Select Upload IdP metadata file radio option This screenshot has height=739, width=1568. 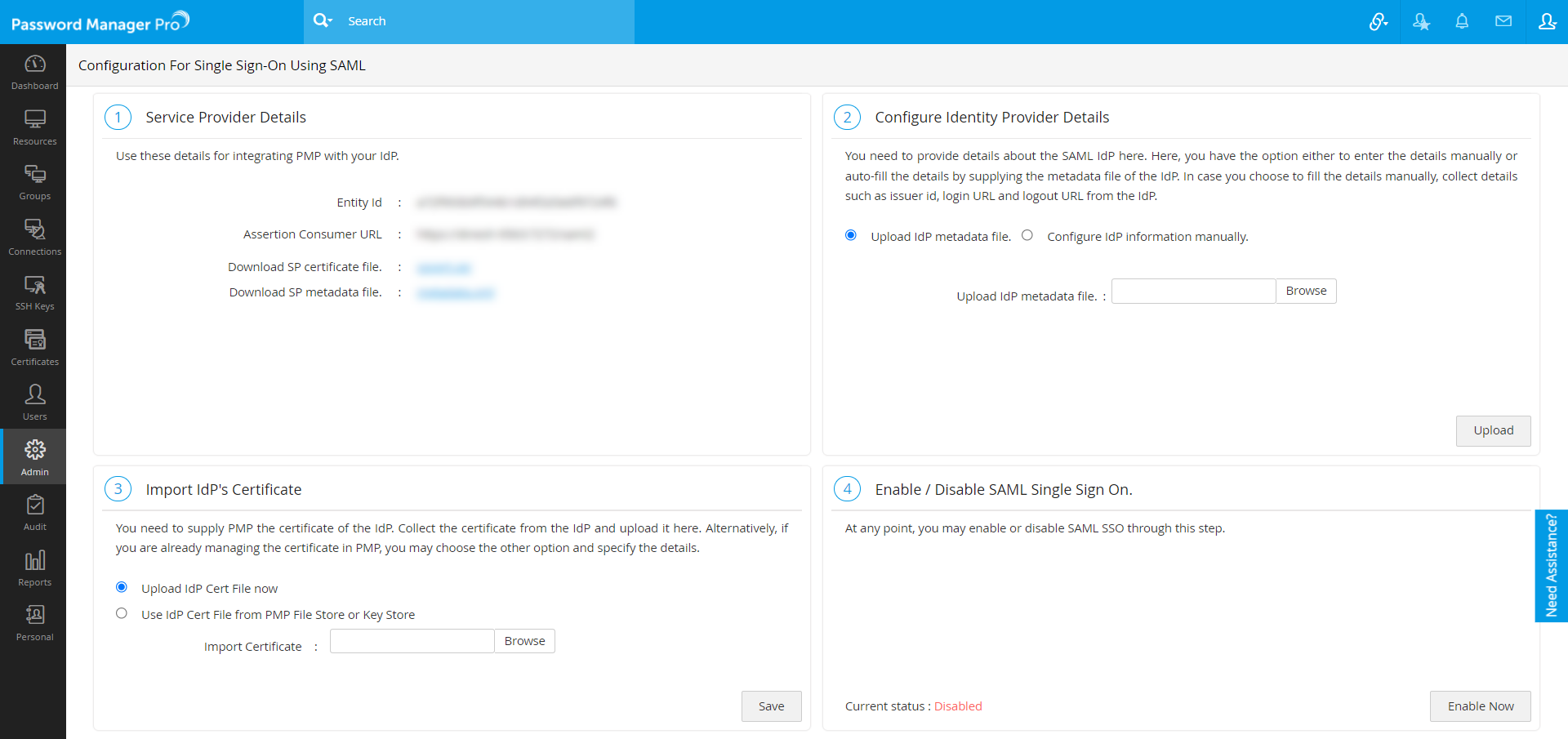851,235
